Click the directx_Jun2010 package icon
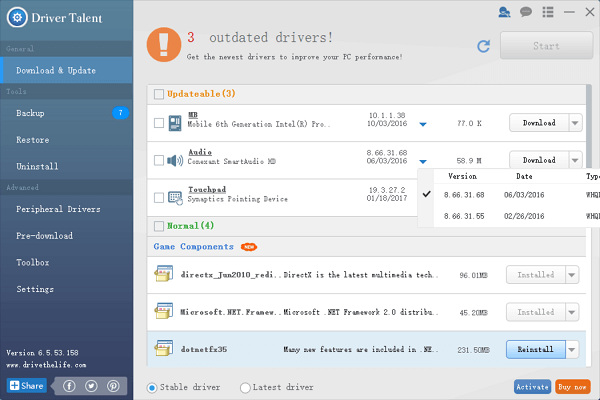600x400 pixels. pyautogui.click(x=164, y=274)
